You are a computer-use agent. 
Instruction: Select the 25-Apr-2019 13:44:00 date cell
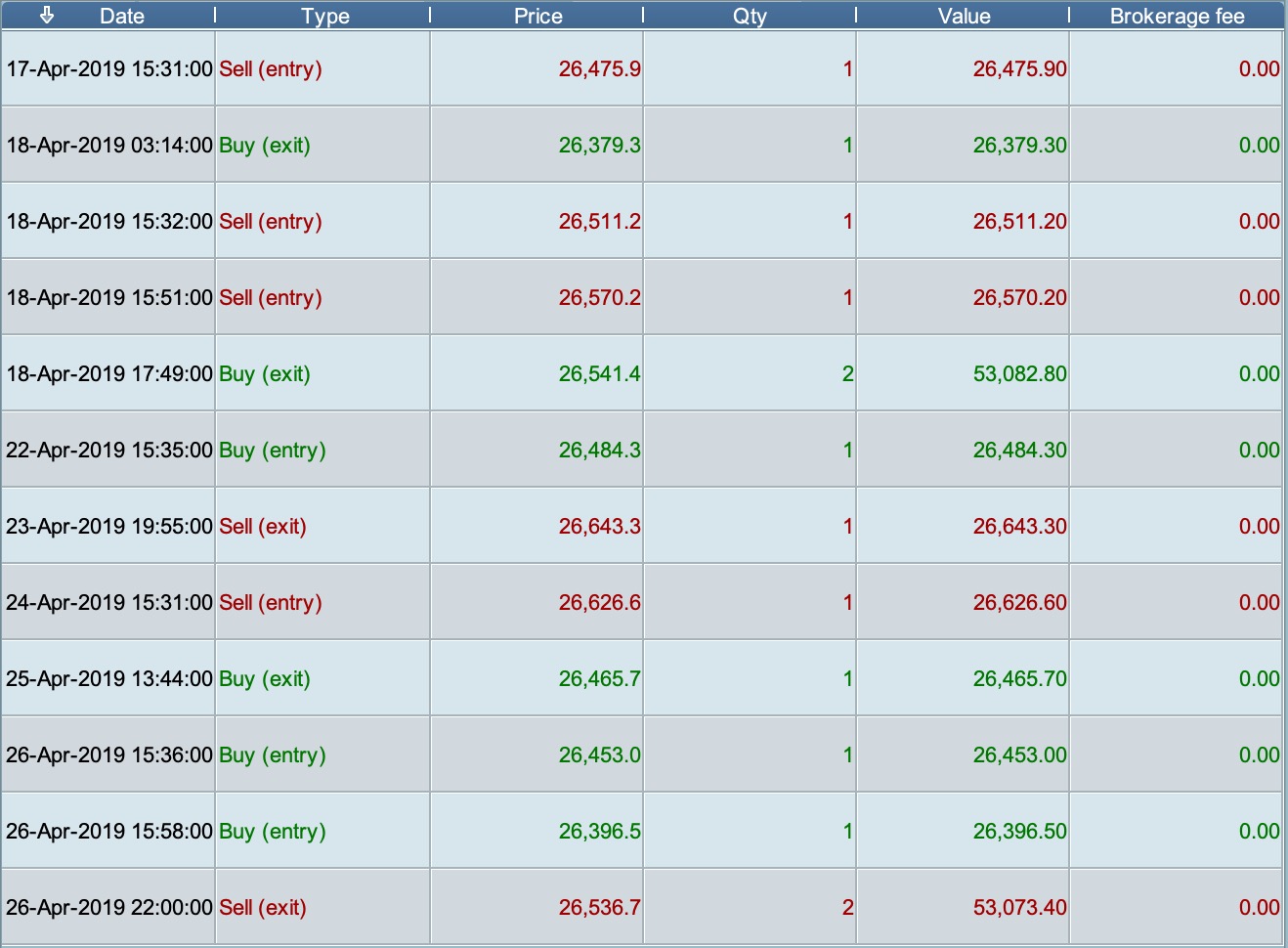click(x=109, y=679)
